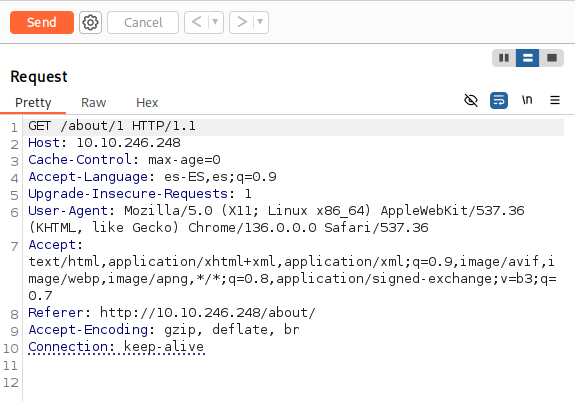Image resolution: width=575 pixels, height=401 pixels.
Task: Toggle line wrapping icon
Action: coord(499,100)
